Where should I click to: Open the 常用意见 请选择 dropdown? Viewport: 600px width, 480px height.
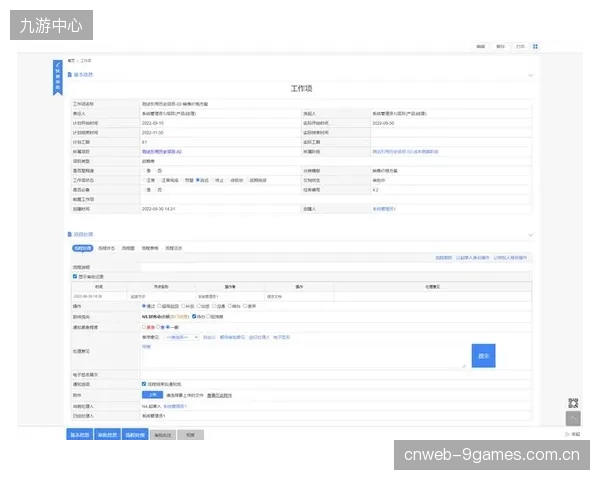pos(182,337)
